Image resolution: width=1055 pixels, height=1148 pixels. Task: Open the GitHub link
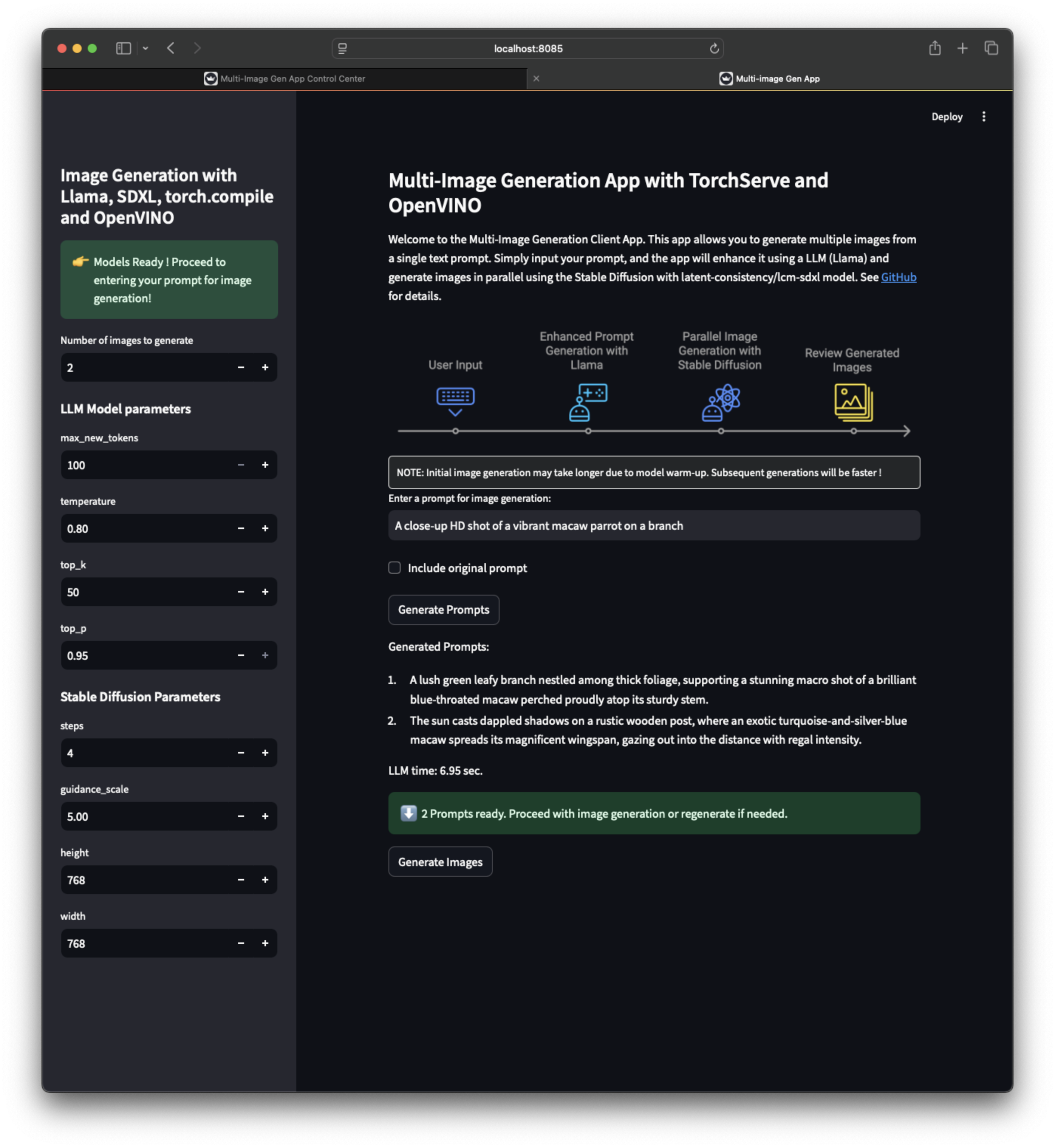pyautogui.click(x=898, y=277)
